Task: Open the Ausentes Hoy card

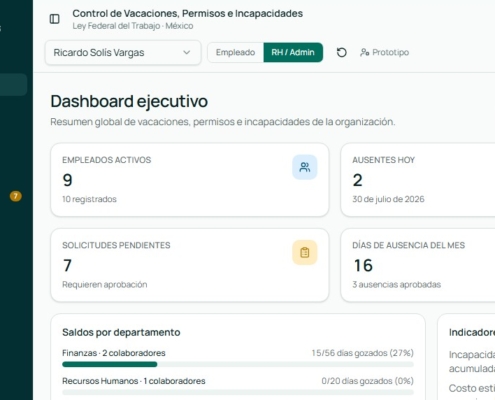Action: (x=418, y=180)
